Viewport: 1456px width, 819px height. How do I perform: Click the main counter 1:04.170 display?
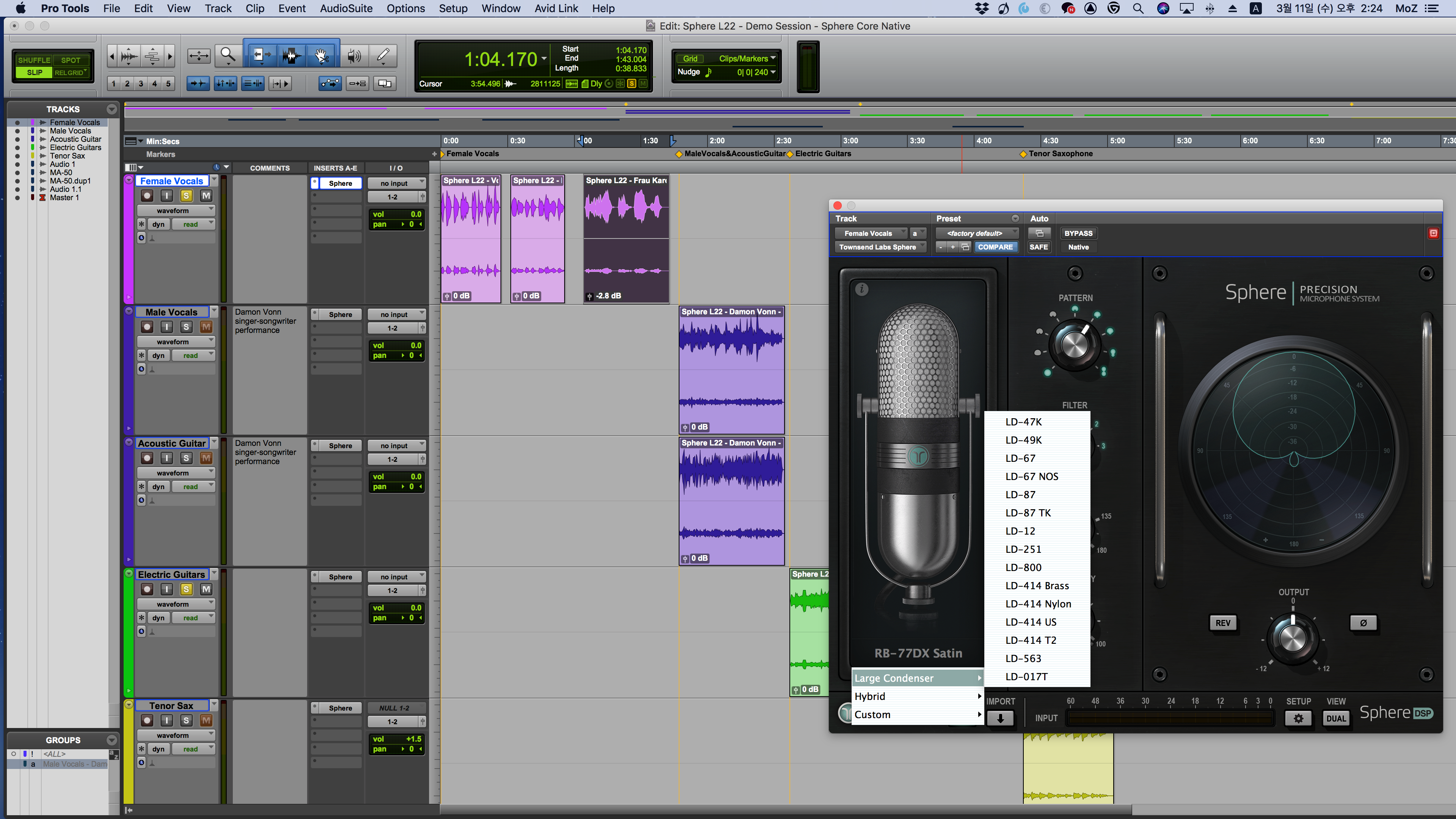tap(500, 60)
